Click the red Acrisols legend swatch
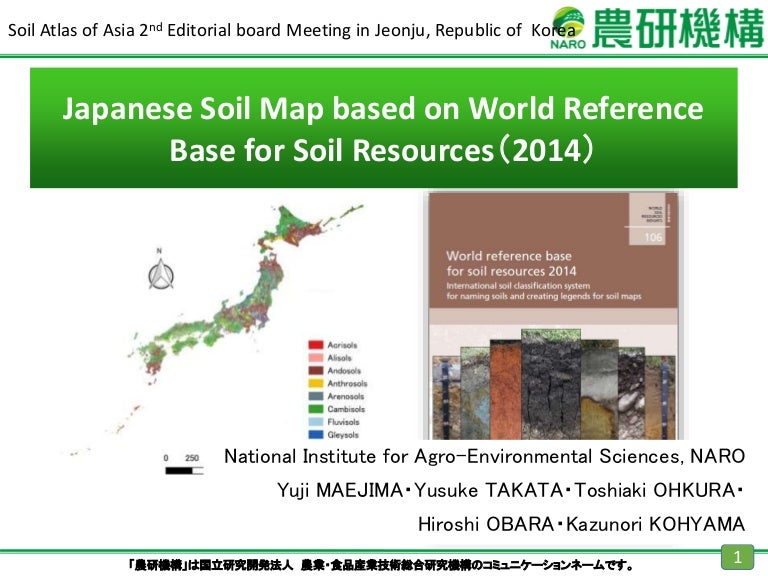This screenshot has height=576, width=768. click(x=314, y=345)
